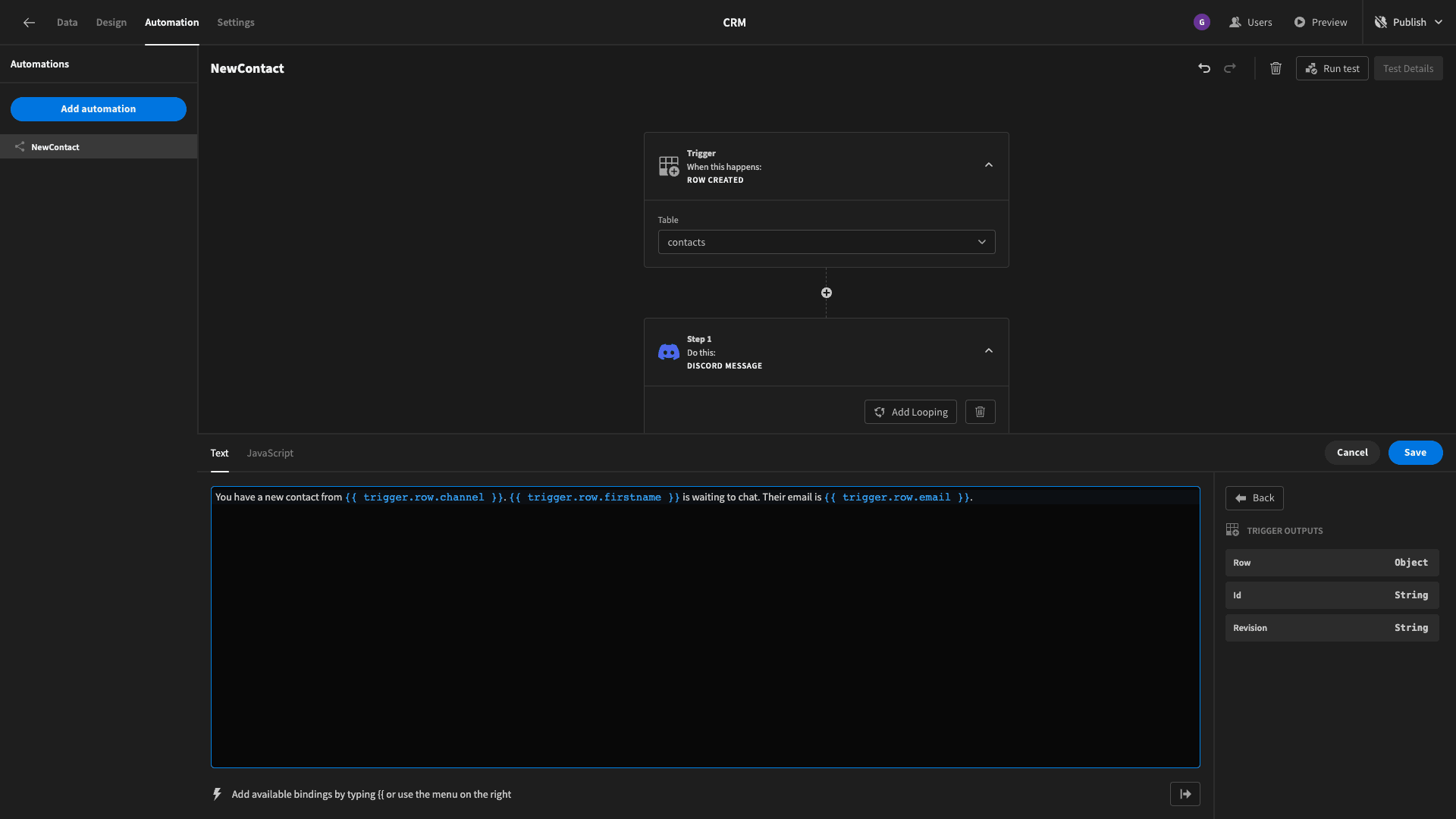Screen dimensions: 1456x819
Task: Undo the last automation change
Action: point(1204,68)
